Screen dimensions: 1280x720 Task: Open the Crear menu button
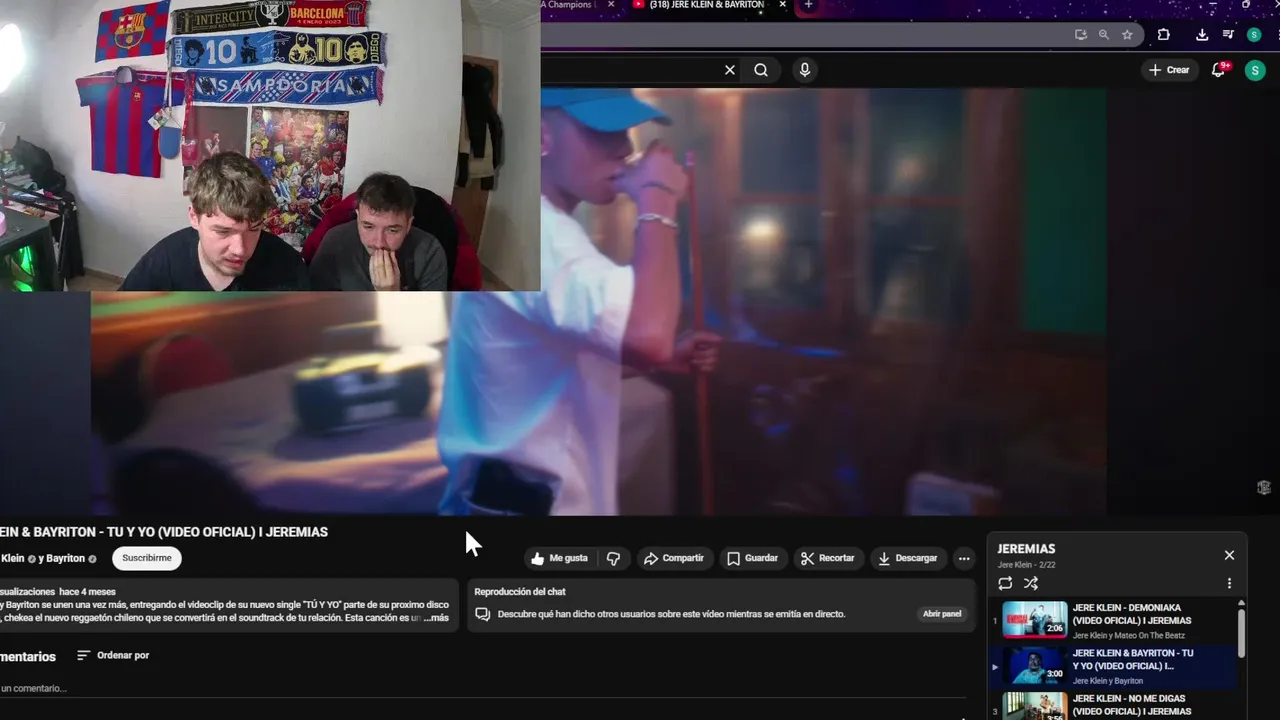coord(1169,70)
